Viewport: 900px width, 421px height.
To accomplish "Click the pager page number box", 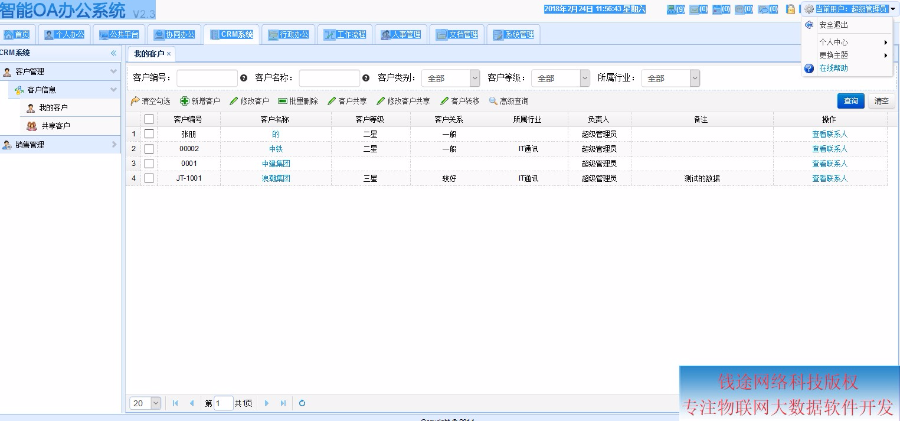I will click(x=223, y=403).
